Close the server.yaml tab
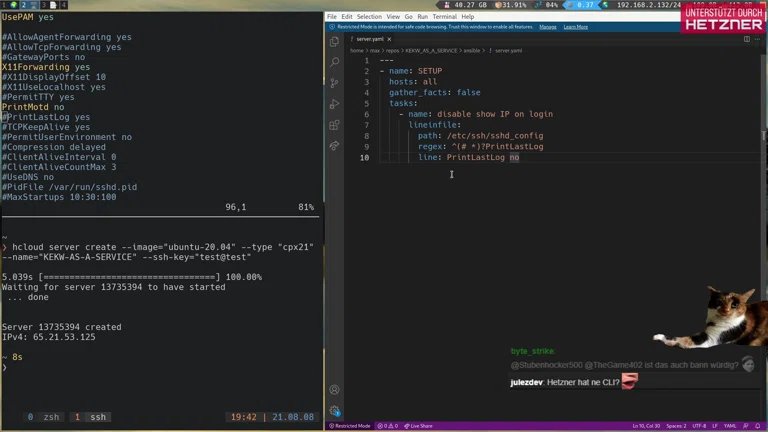 point(391,39)
